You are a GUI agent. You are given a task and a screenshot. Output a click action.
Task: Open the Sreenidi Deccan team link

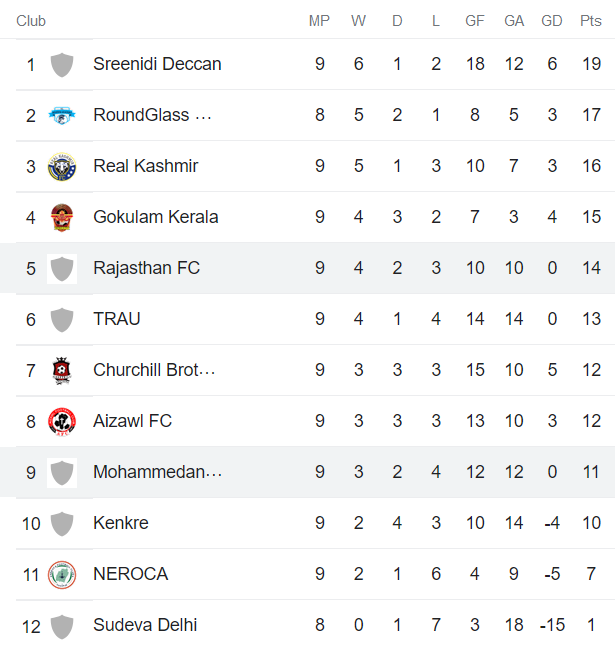157,64
